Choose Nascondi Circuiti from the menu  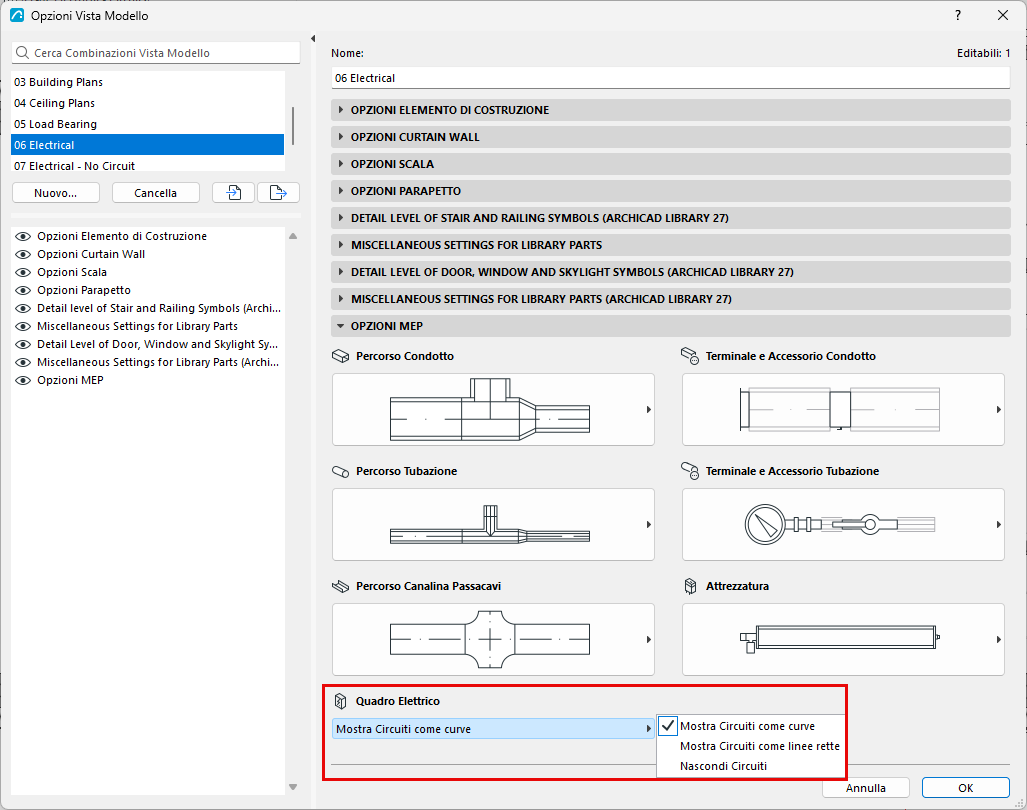(723, 766)
